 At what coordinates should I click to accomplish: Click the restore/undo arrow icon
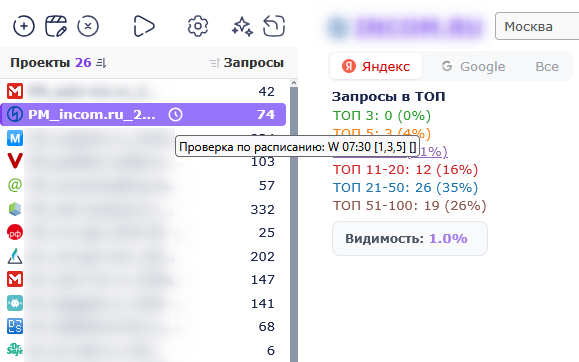[x=274, y=26]
